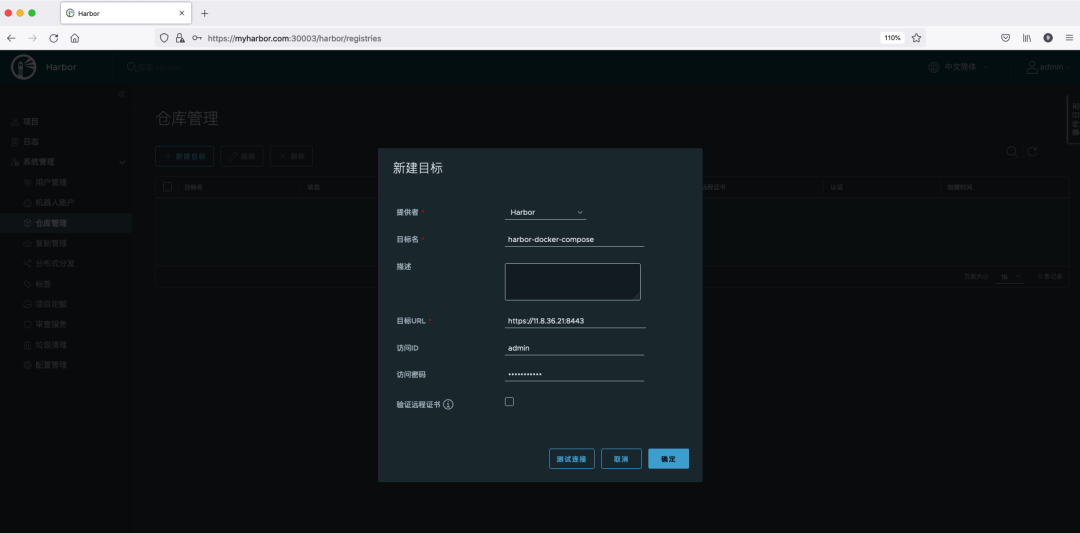Click the saved-login key icon in the address bar
Screen dimensions: 1080x533
[x=197, y=39]
